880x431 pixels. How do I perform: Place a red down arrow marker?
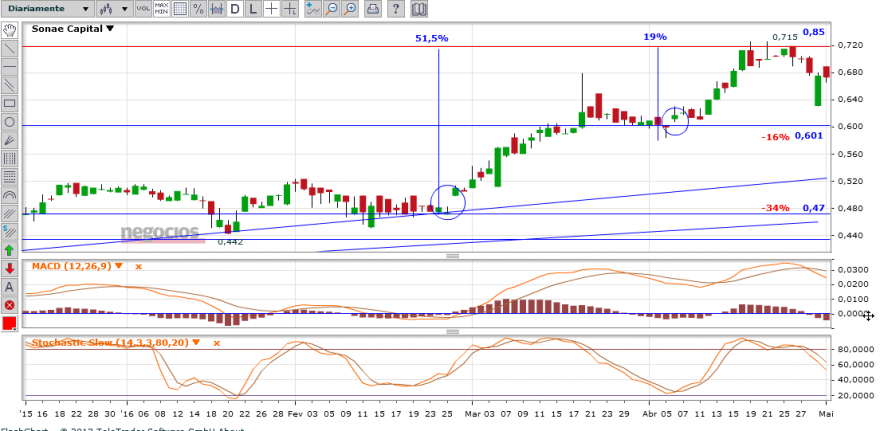[x=10, y=269]
